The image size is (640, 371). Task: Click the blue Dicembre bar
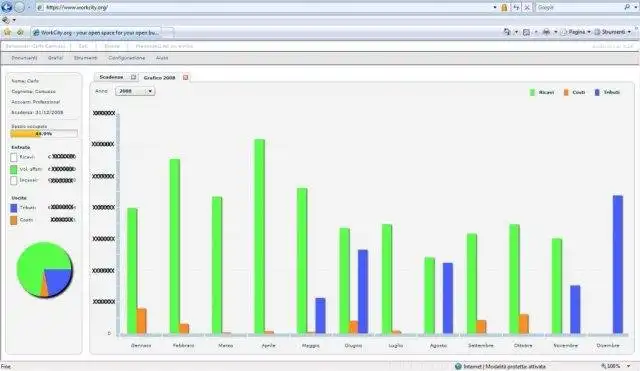click(618, 265)
